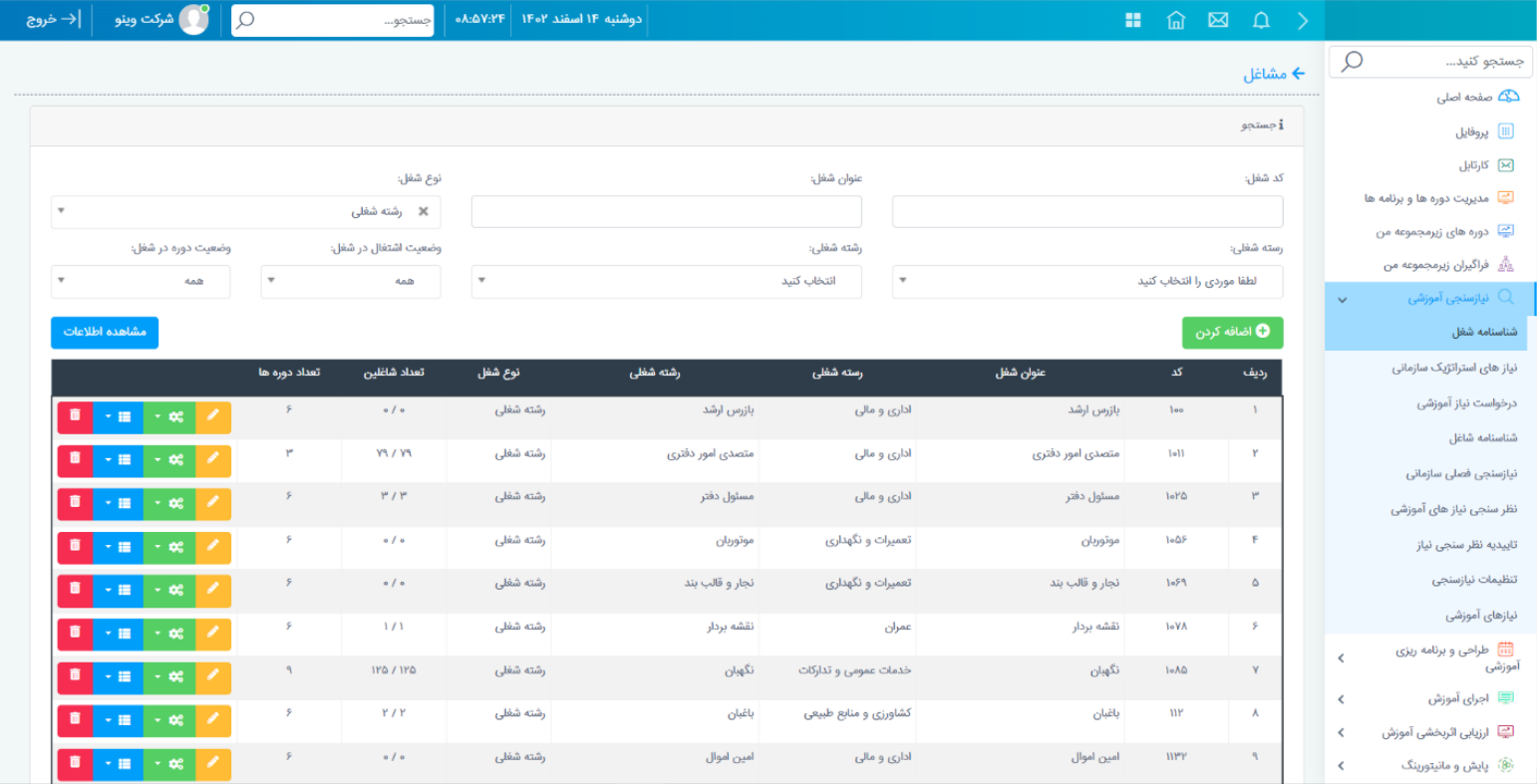Edit the نقشه بردار row
Image resolution: width=1537 pixels, height=784 pixels.
(213, 635)
